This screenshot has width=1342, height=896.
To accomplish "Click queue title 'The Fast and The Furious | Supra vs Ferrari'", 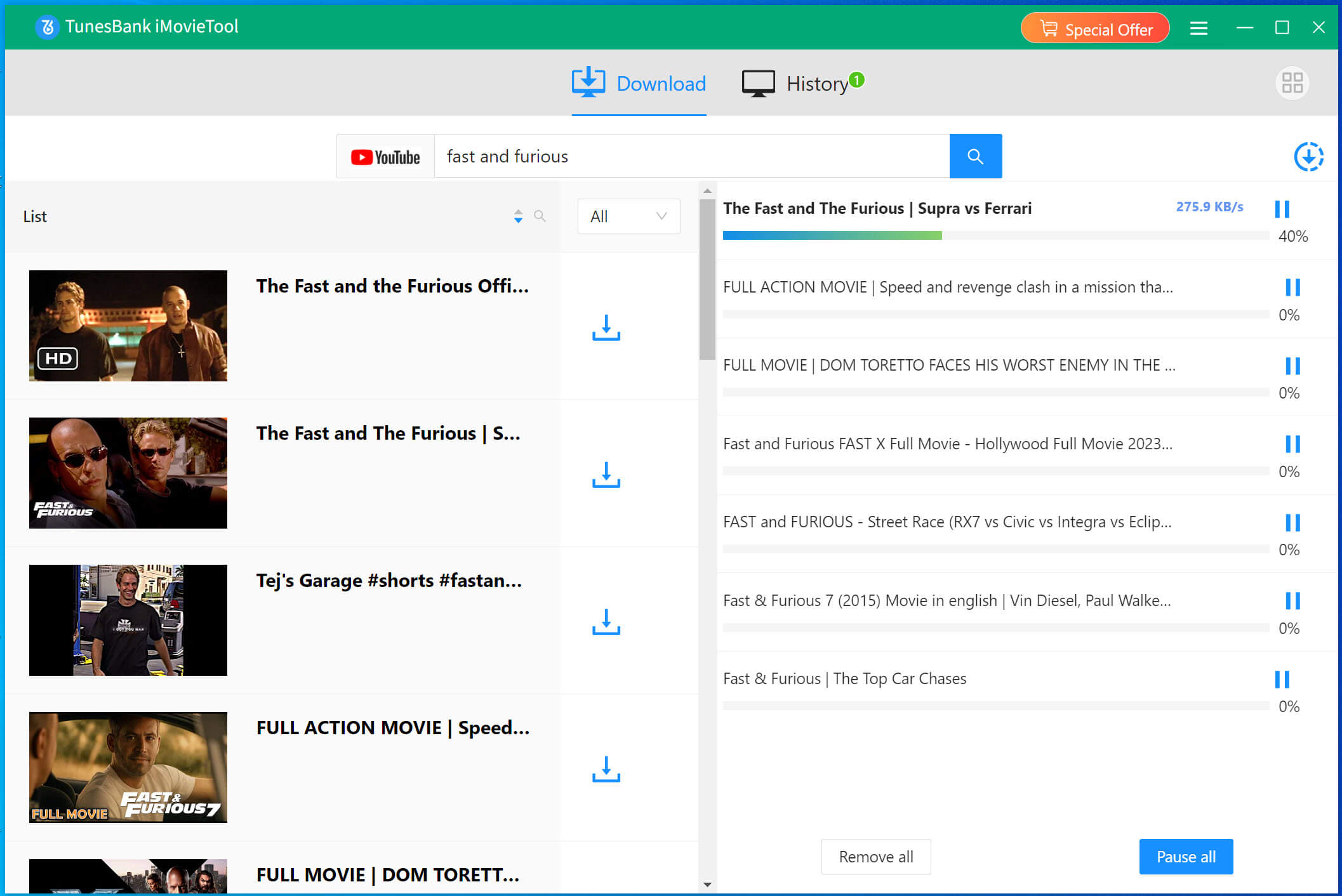I will click(877, 209).
